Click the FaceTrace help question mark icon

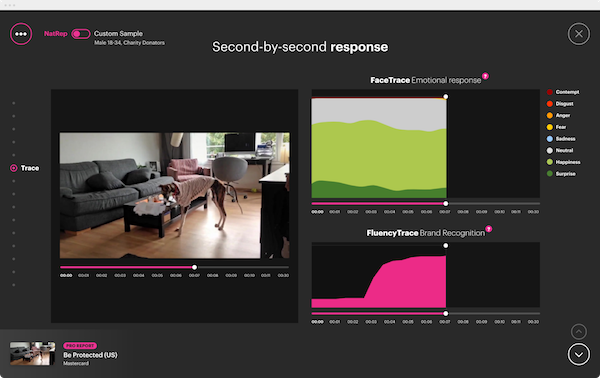(485, 76)
